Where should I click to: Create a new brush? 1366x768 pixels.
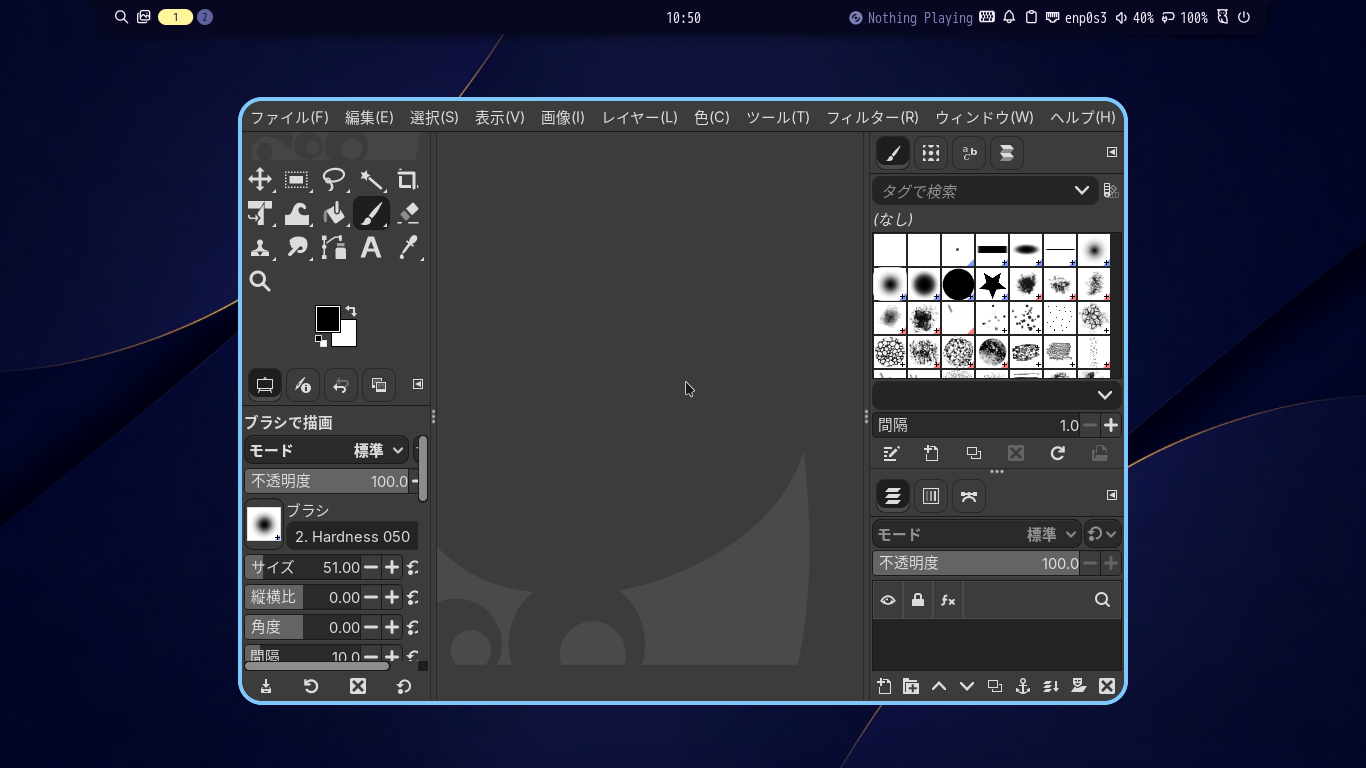tap(931, 453)
